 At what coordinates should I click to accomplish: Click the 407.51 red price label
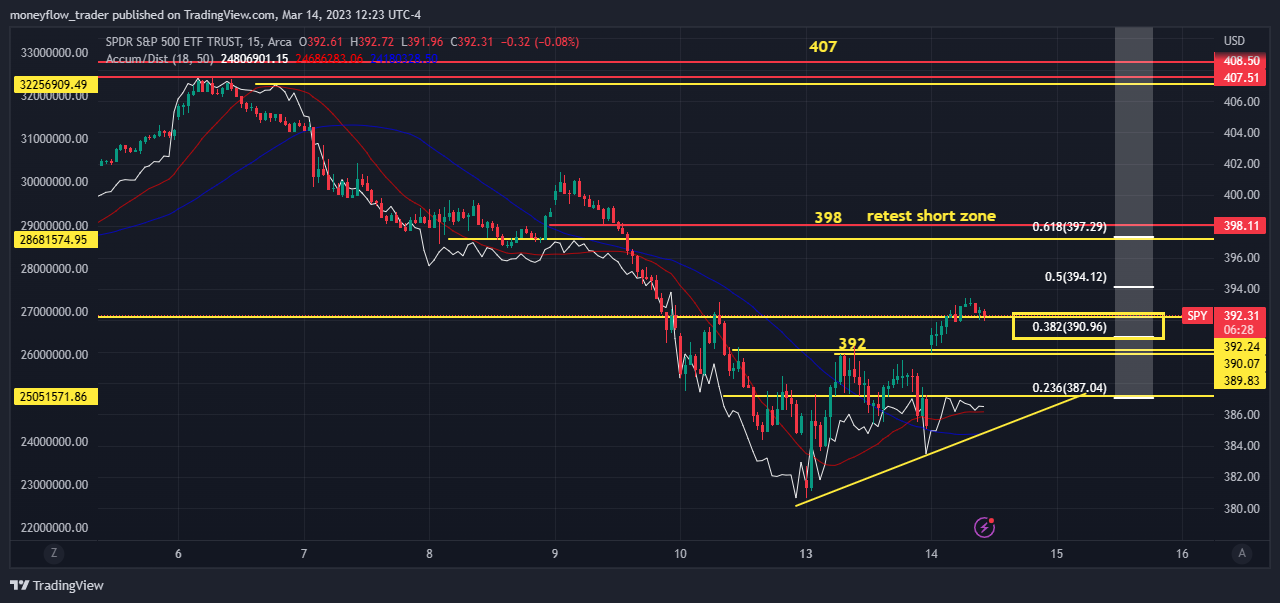tap(1239, 77)
